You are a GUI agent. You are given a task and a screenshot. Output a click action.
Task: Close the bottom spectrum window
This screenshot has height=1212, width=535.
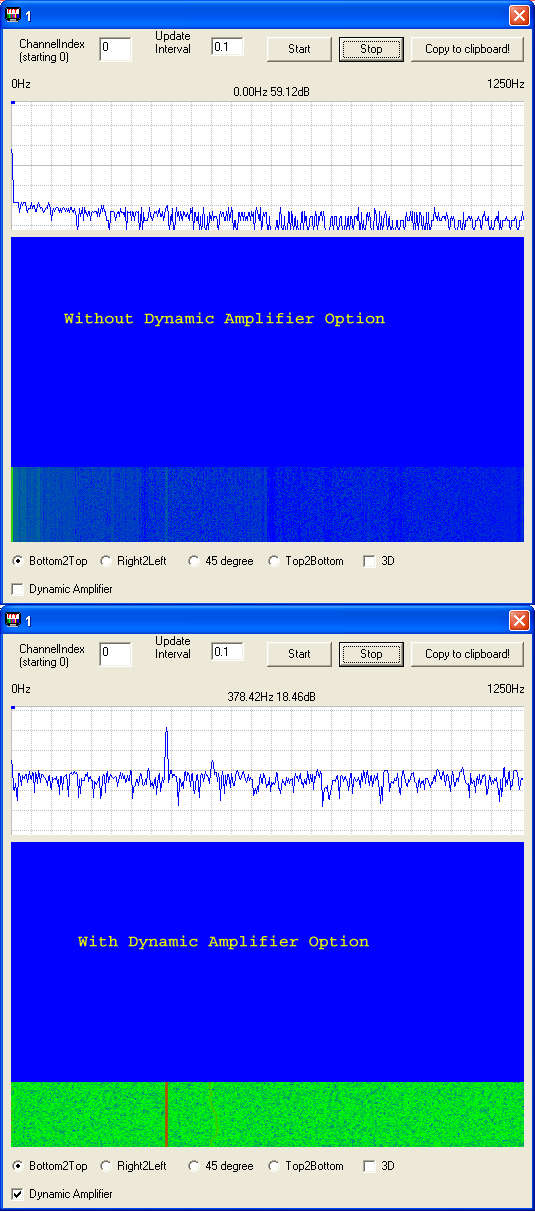(519, 620)
